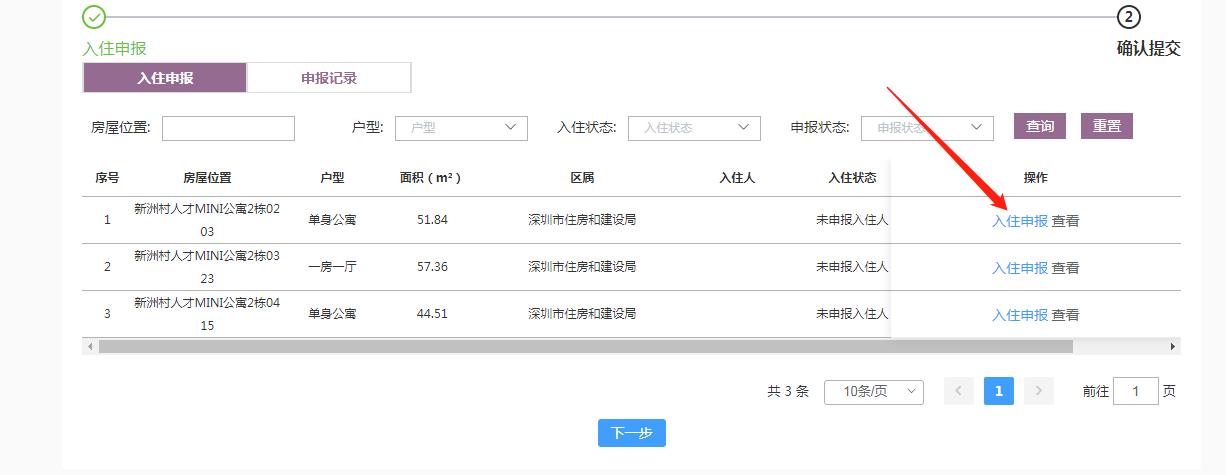Click 入住申报 link for row 1
1226x475 pixels.
[1019, 221]
